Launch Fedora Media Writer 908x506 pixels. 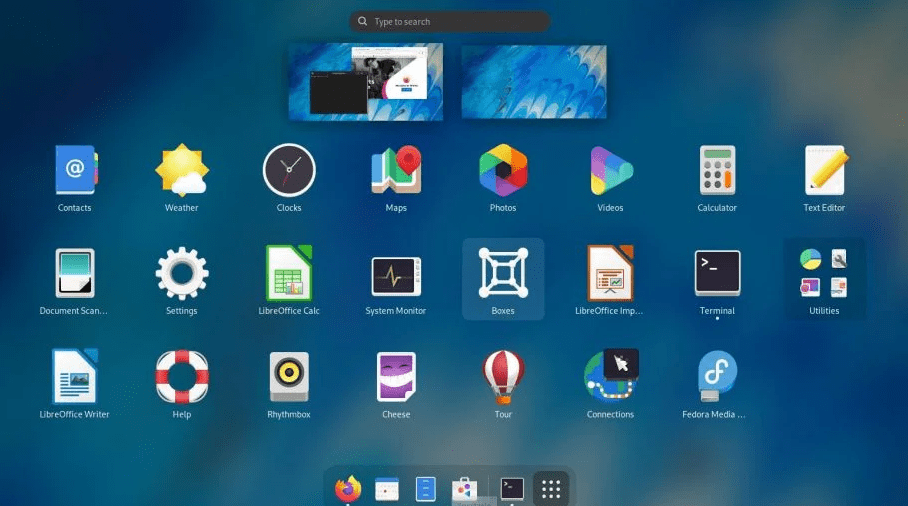pos(714,384)
